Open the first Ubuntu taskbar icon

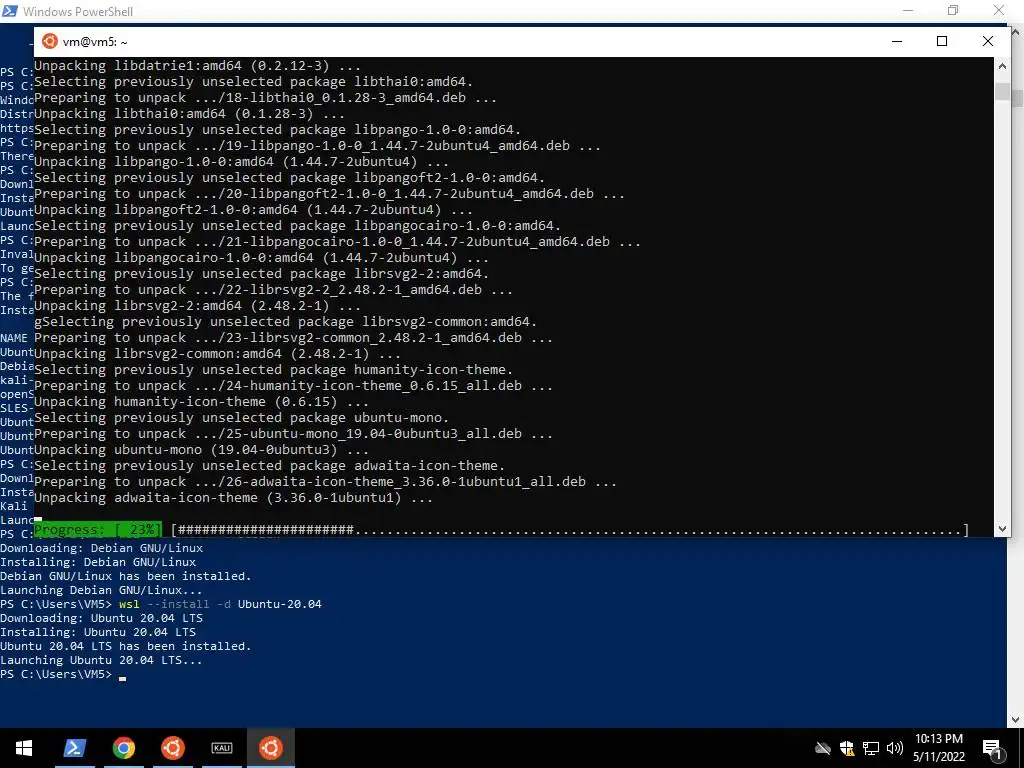172,748
